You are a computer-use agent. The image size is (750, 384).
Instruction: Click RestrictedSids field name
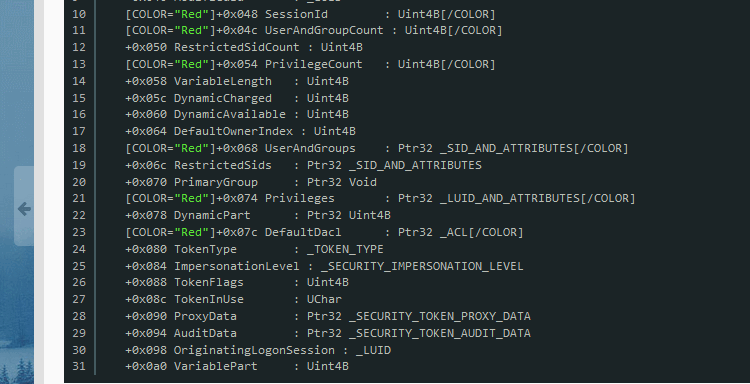click(222, 165)
